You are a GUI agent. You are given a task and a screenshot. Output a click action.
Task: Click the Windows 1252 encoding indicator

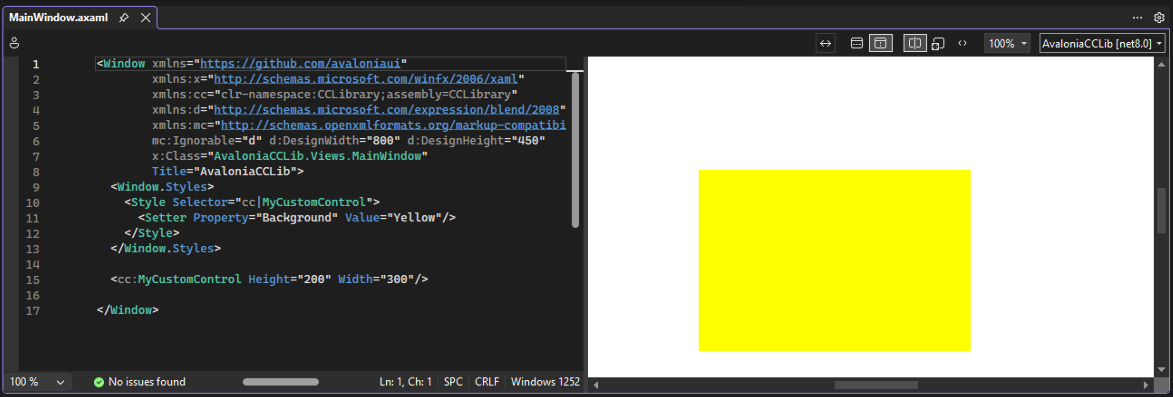(x=545, y=382)
